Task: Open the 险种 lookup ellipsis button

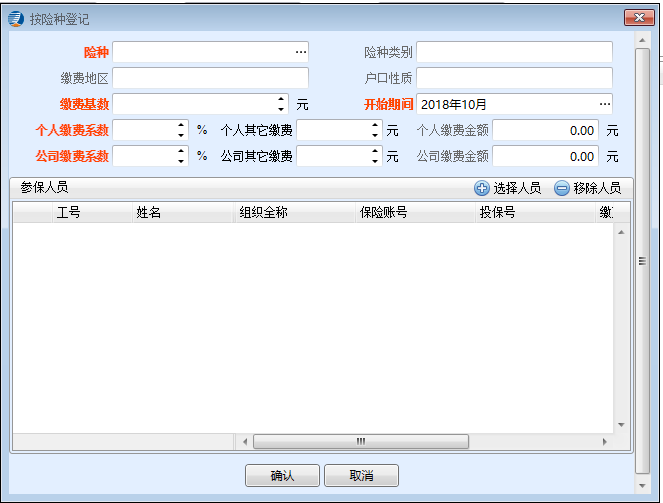Action: click(x=300, y=51)
